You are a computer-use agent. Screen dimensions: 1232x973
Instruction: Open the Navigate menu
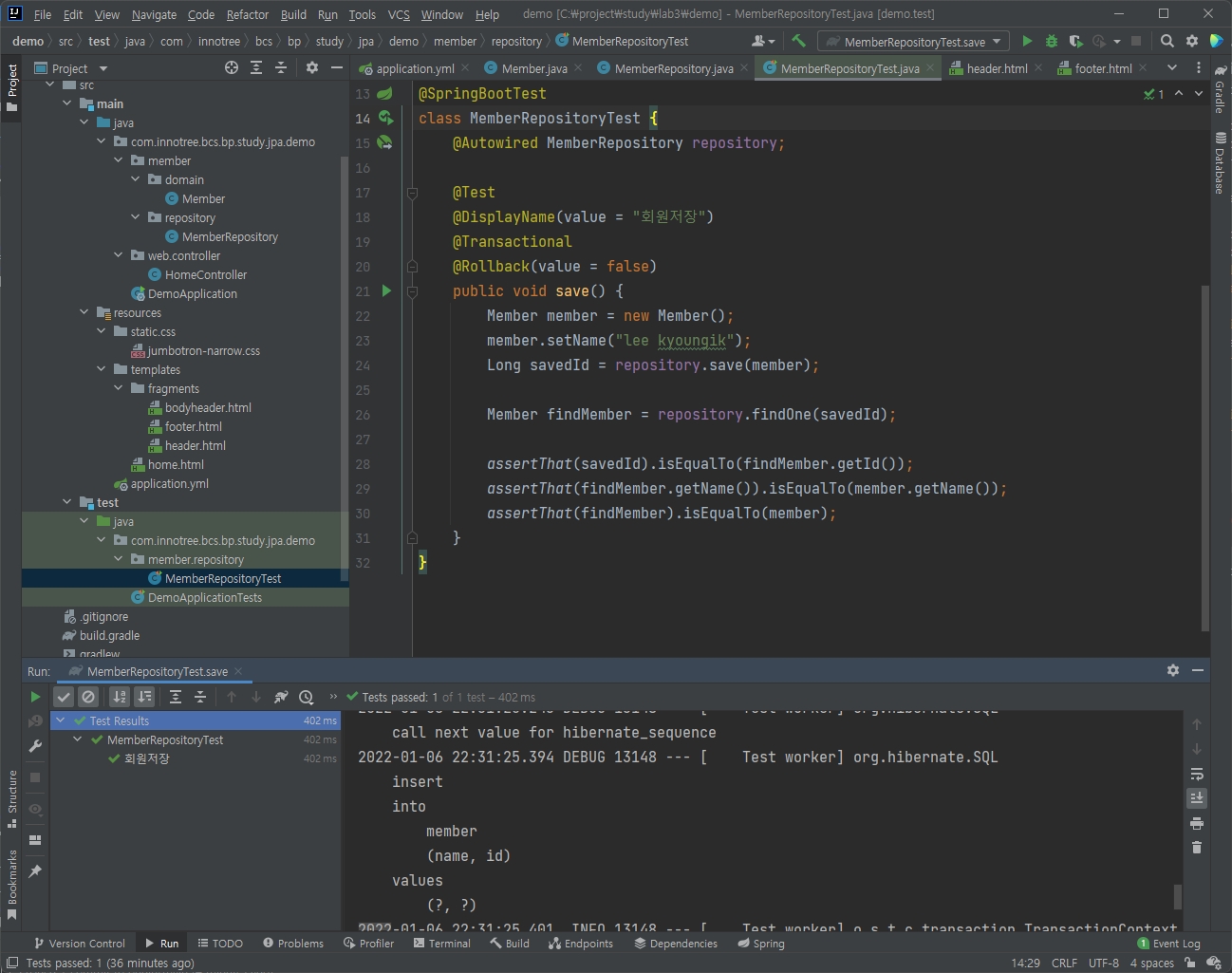tap(154, 14)
